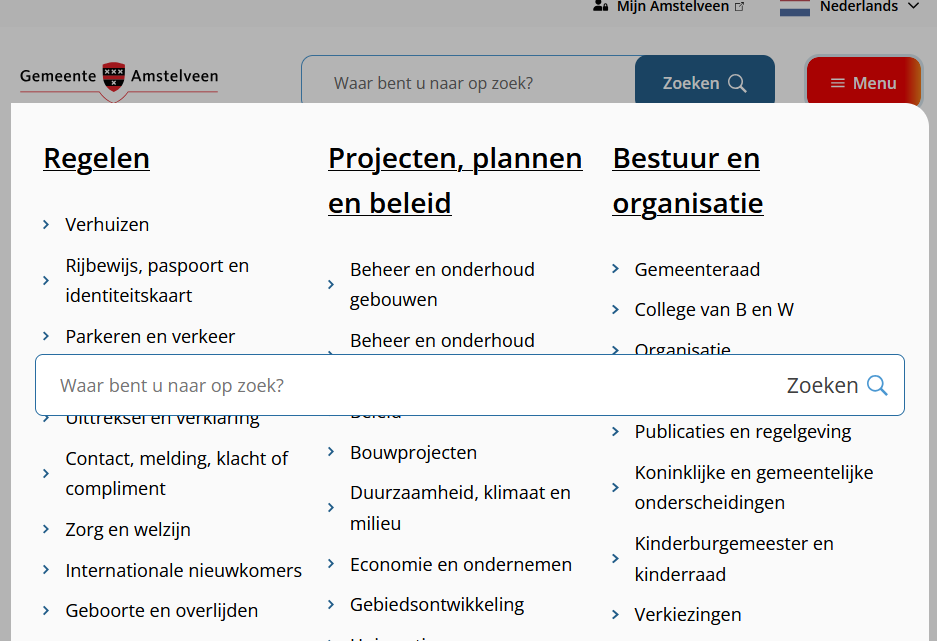The height and width of the screenshot is (641, 937).
Task: Open Kinderburgemeester en kinderraad
Action: pyautogui.click(x=734, y=559)
